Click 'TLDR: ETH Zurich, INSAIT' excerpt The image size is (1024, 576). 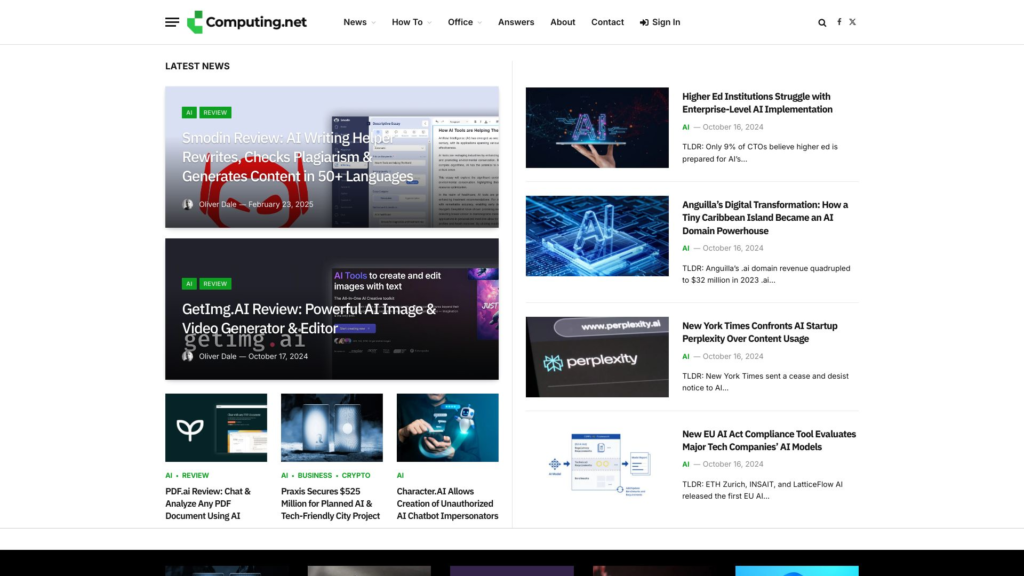[x=762, y=490]
